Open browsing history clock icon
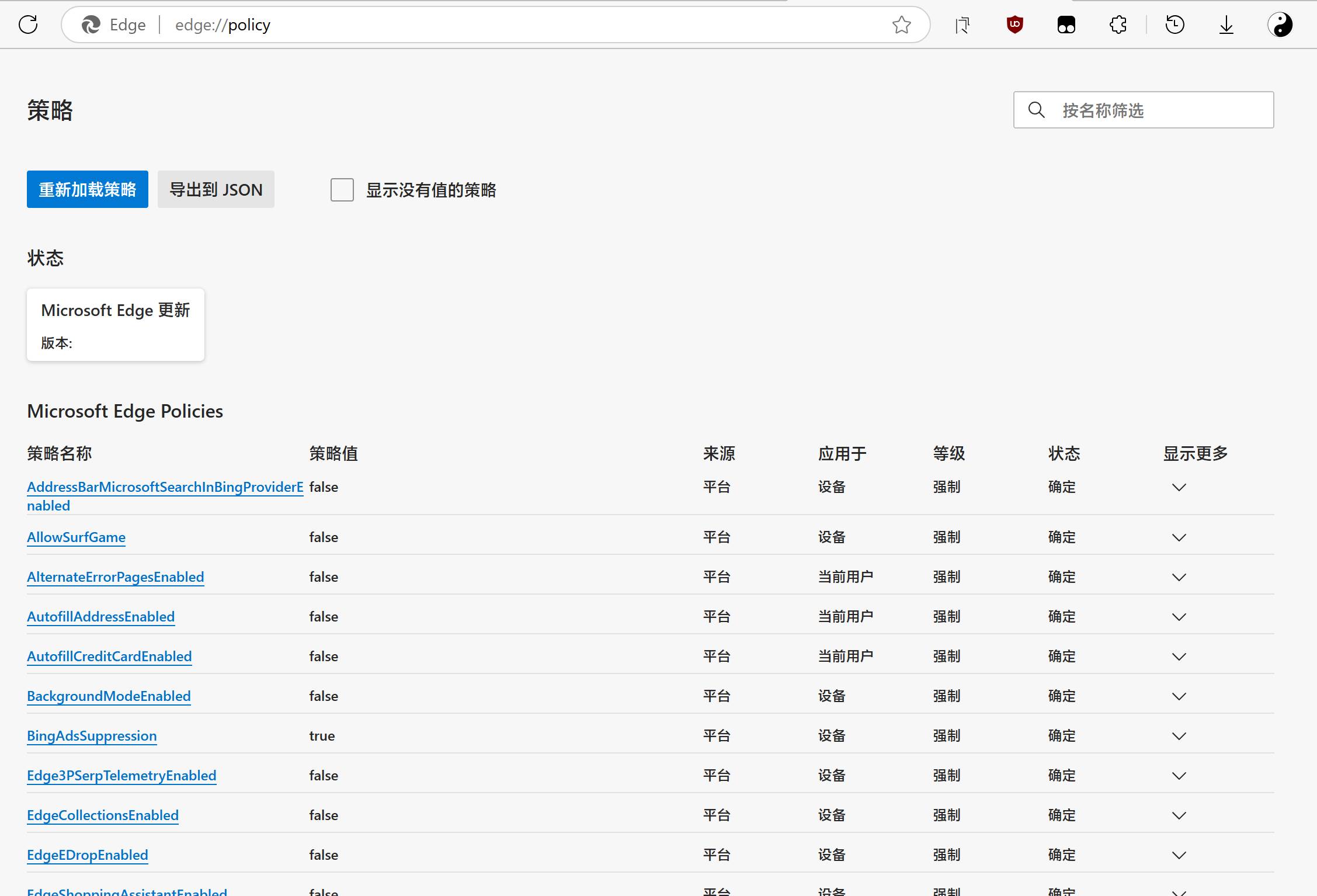 pyautogui.click(x=1175, y=25)
